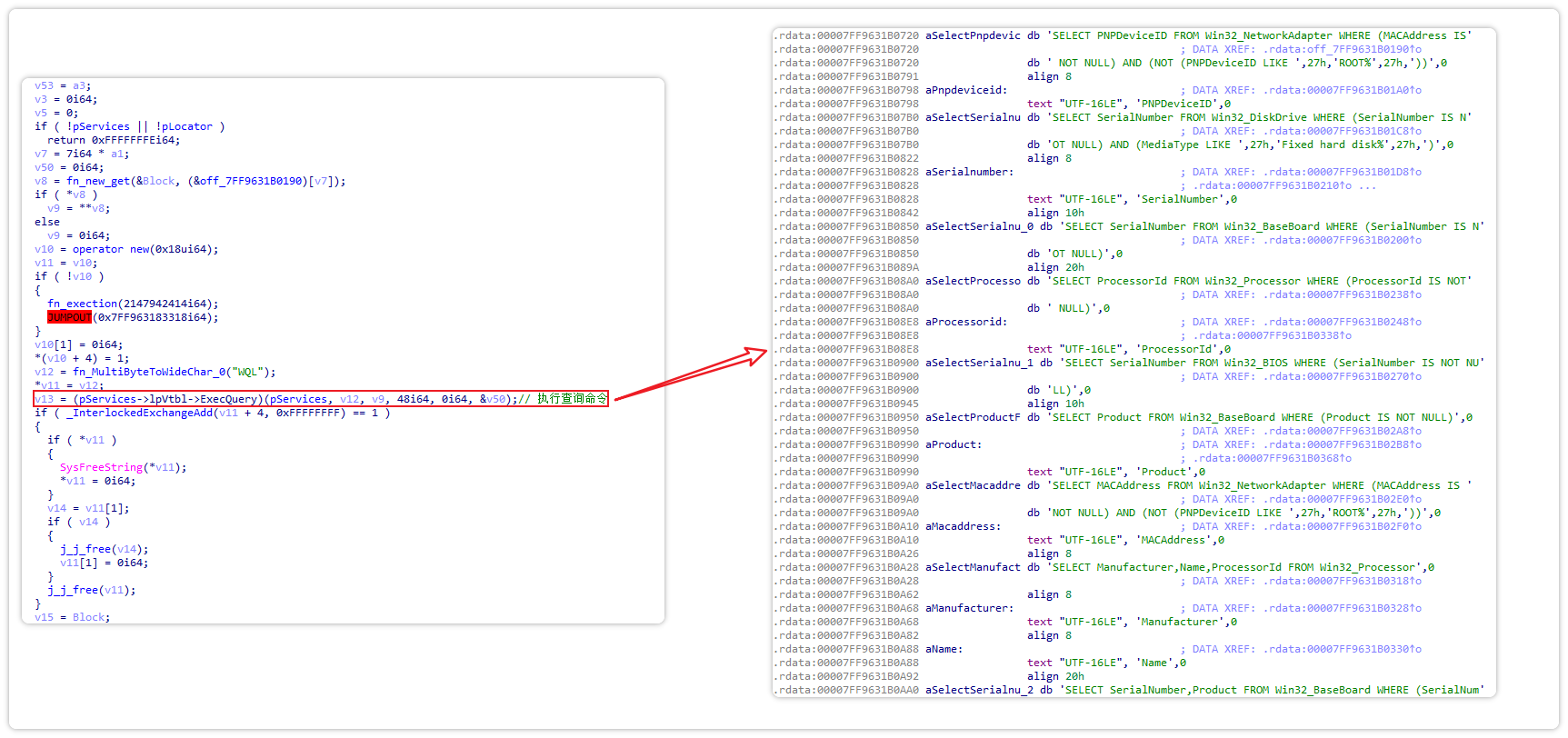
Task: Click fn_MultiByteToWideChar_0 function call
Action: point(144,372)
